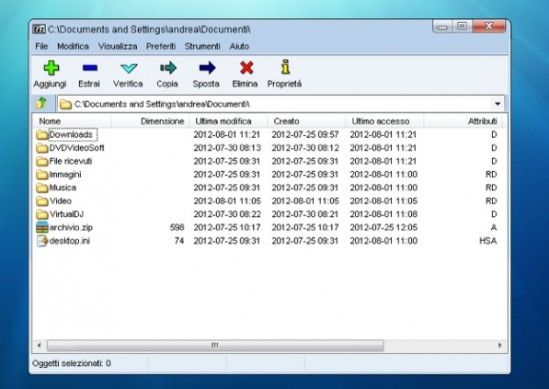Image resolution: width=549 pixels, height=389 pixels.
Task: Select the Musica row name
Action: (x=63, y=188)
